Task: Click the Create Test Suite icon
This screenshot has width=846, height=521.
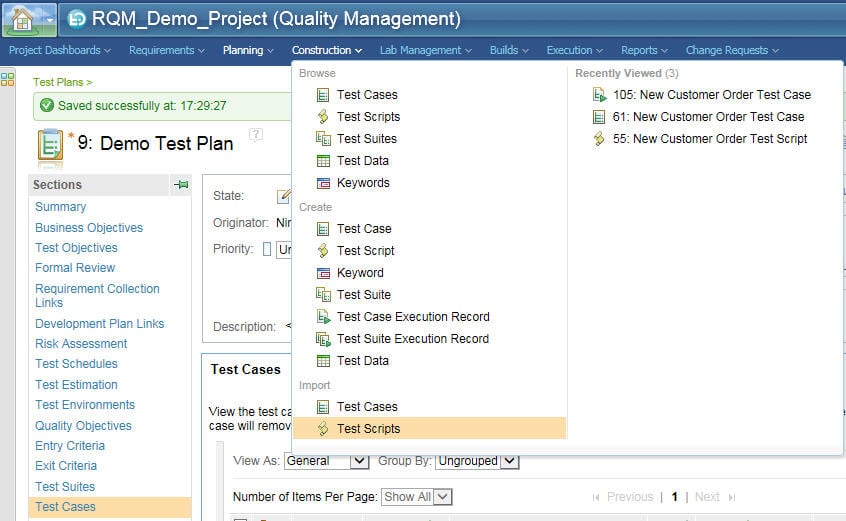Action: 323,295
